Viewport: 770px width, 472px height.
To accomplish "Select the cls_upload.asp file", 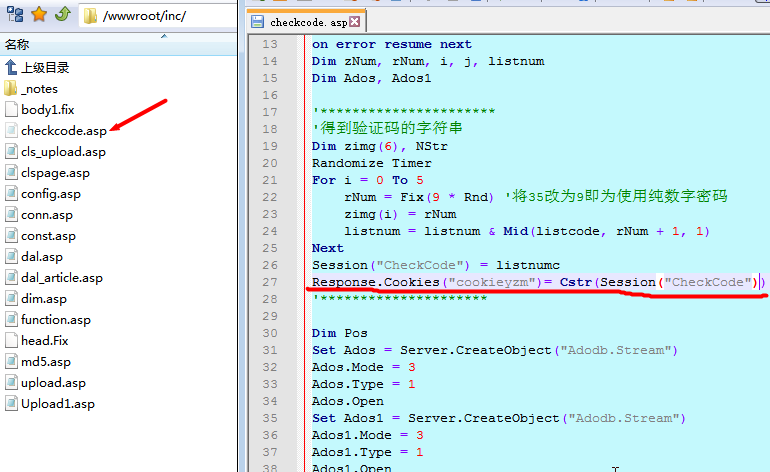I will tap(63, 152).
